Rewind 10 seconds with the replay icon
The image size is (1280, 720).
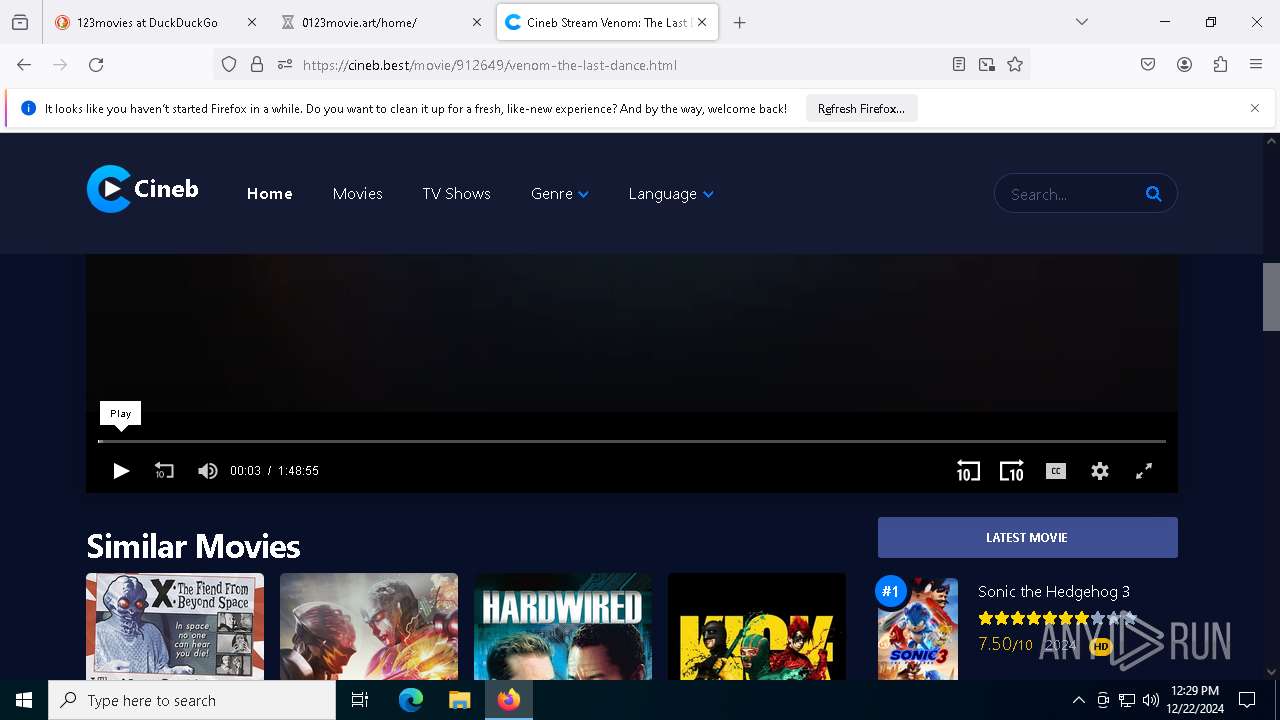click(164, 471)
